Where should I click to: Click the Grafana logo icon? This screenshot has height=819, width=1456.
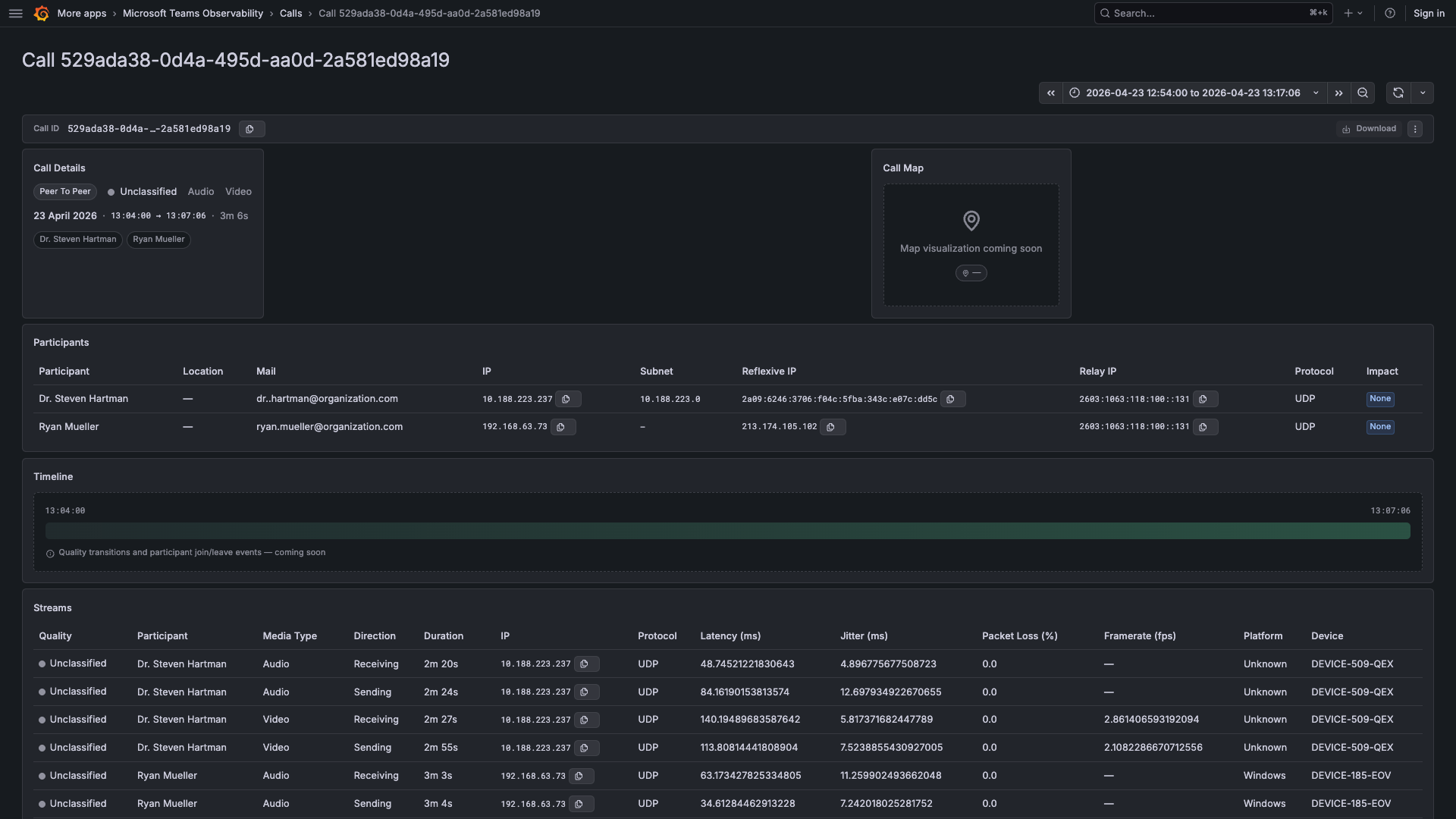tap(42, 14)
